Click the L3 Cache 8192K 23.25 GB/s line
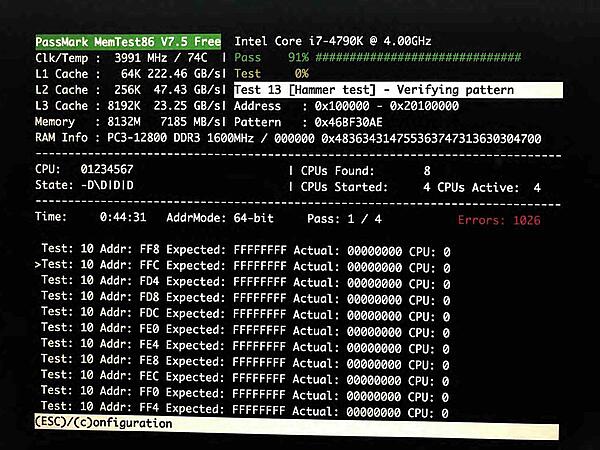The width and height of the screenshot is (600, 450). pyautogui.click(x=129, y=106)
